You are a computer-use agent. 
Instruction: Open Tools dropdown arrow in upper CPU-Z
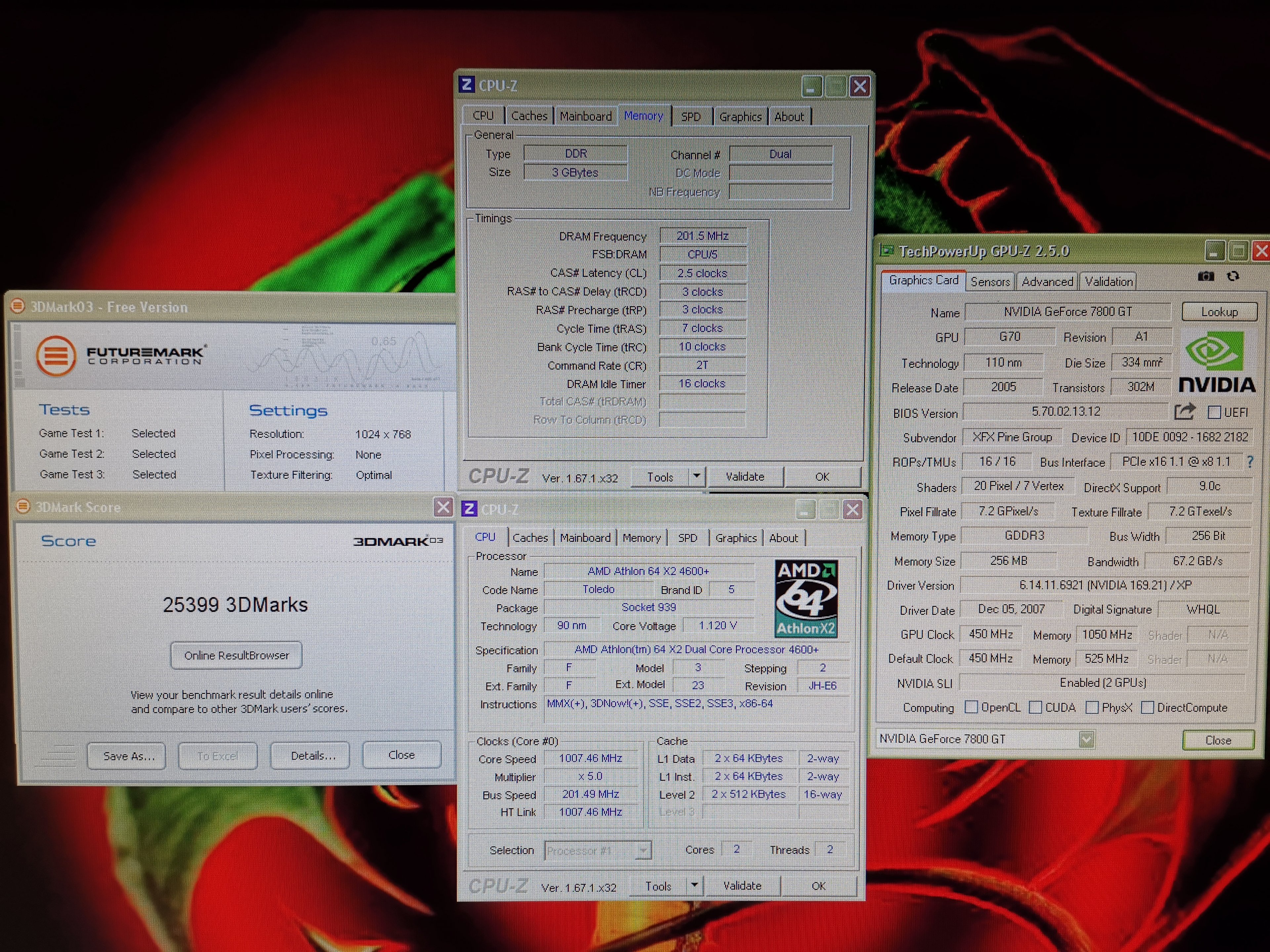click(697, 476)
